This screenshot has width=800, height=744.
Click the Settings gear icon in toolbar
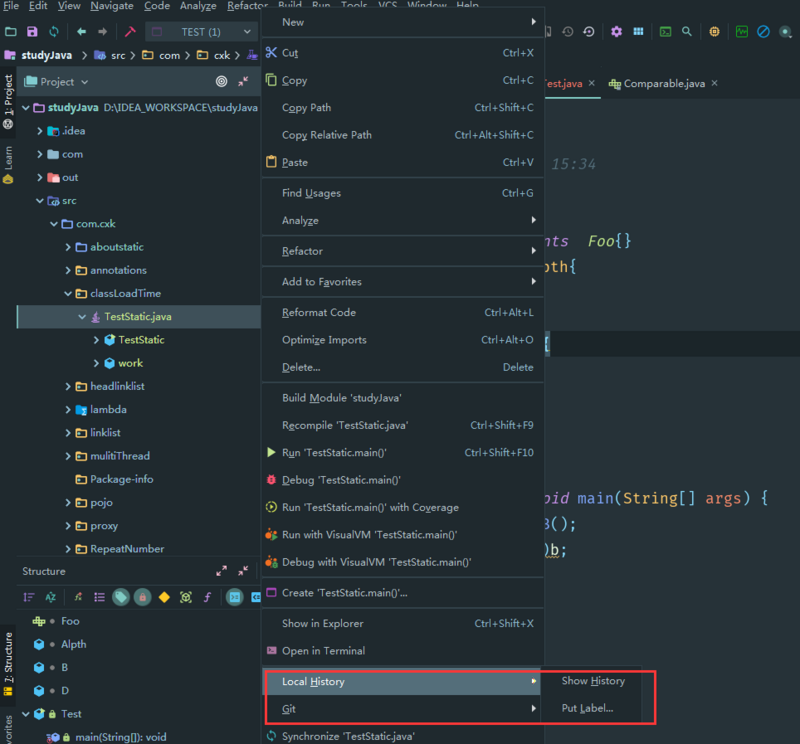click(616, 32)
